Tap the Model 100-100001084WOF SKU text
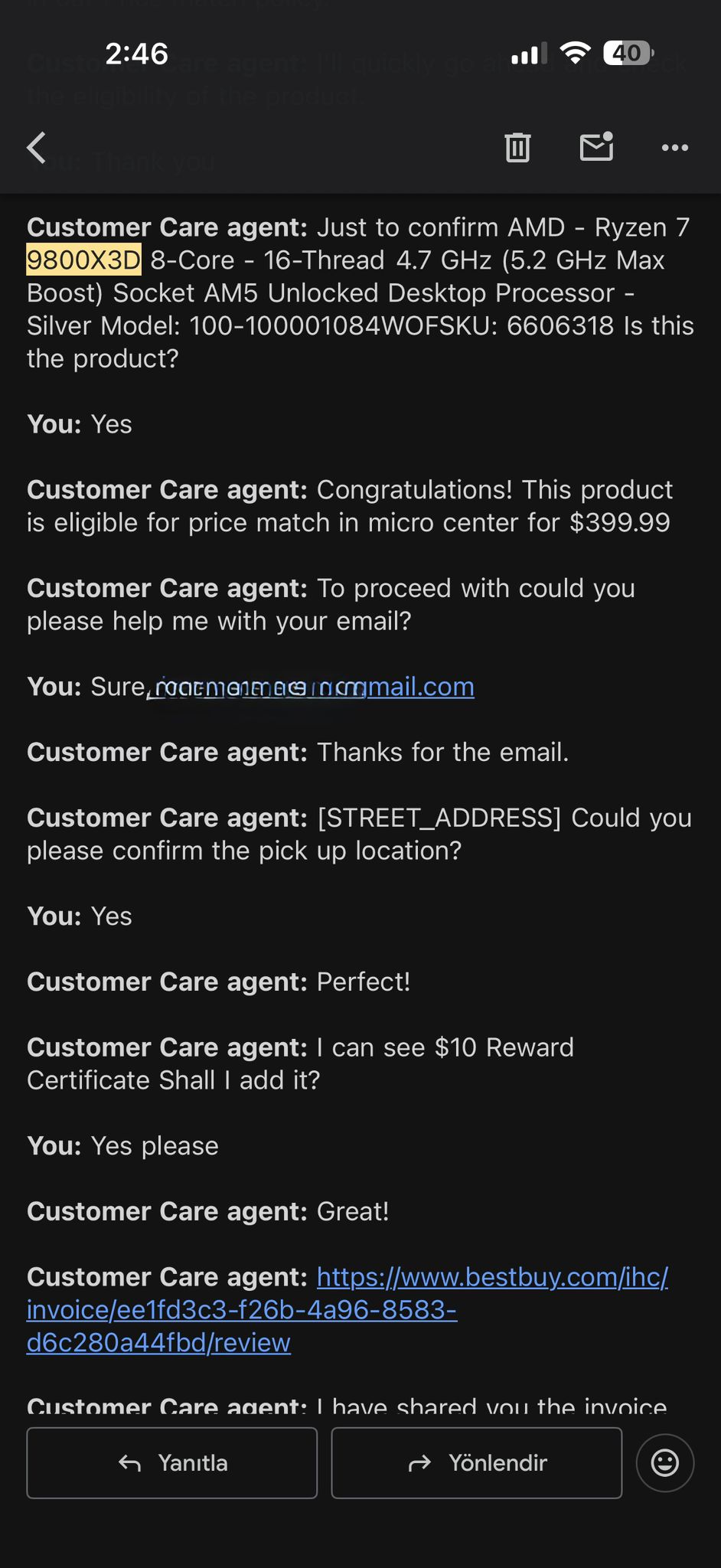The height and width of the screenshot is (1568, 721). pos(337,326)
